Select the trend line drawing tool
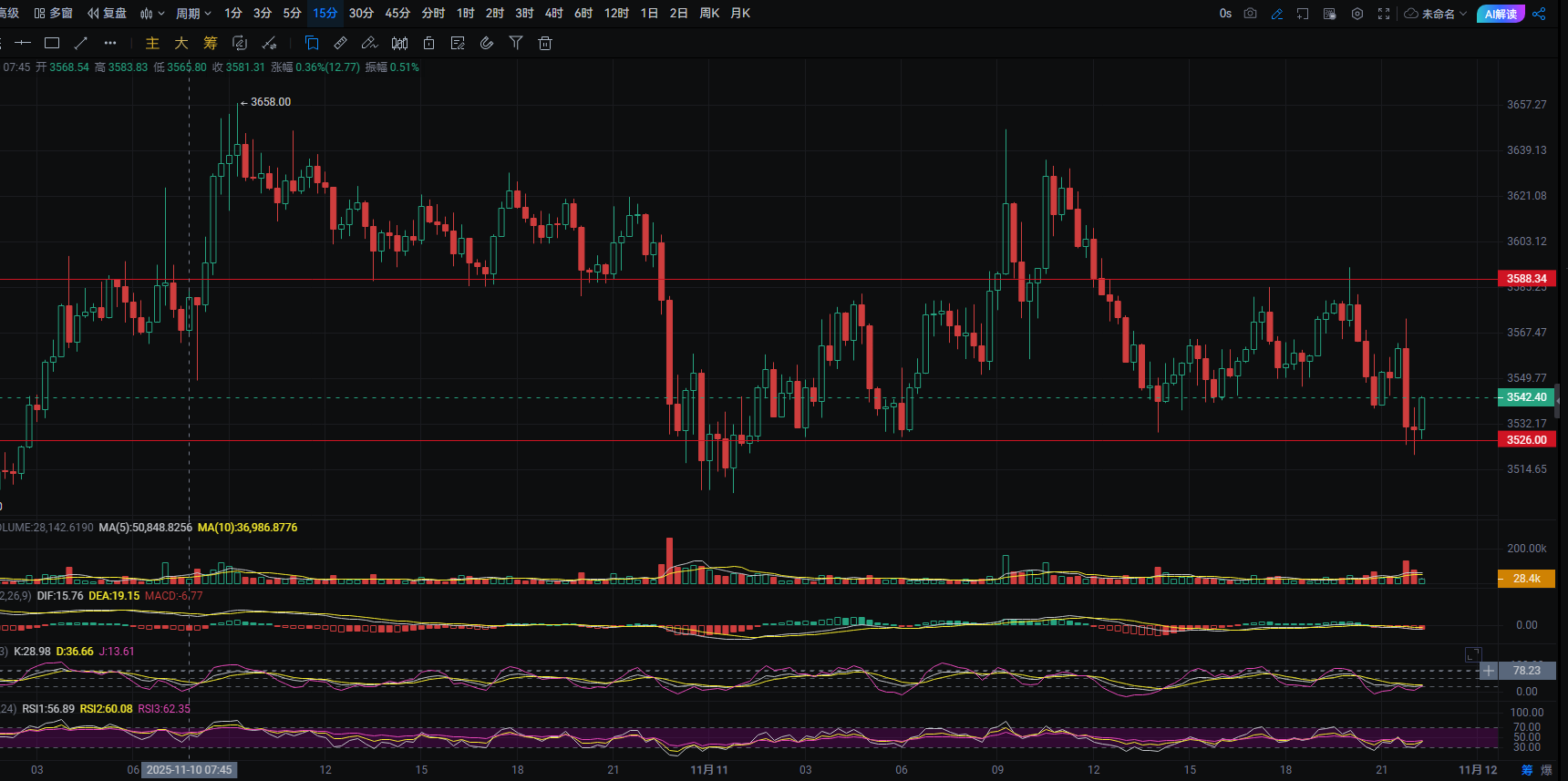Image resolution: width=1568 pixels, height=781 pixels. click(81, 43)
